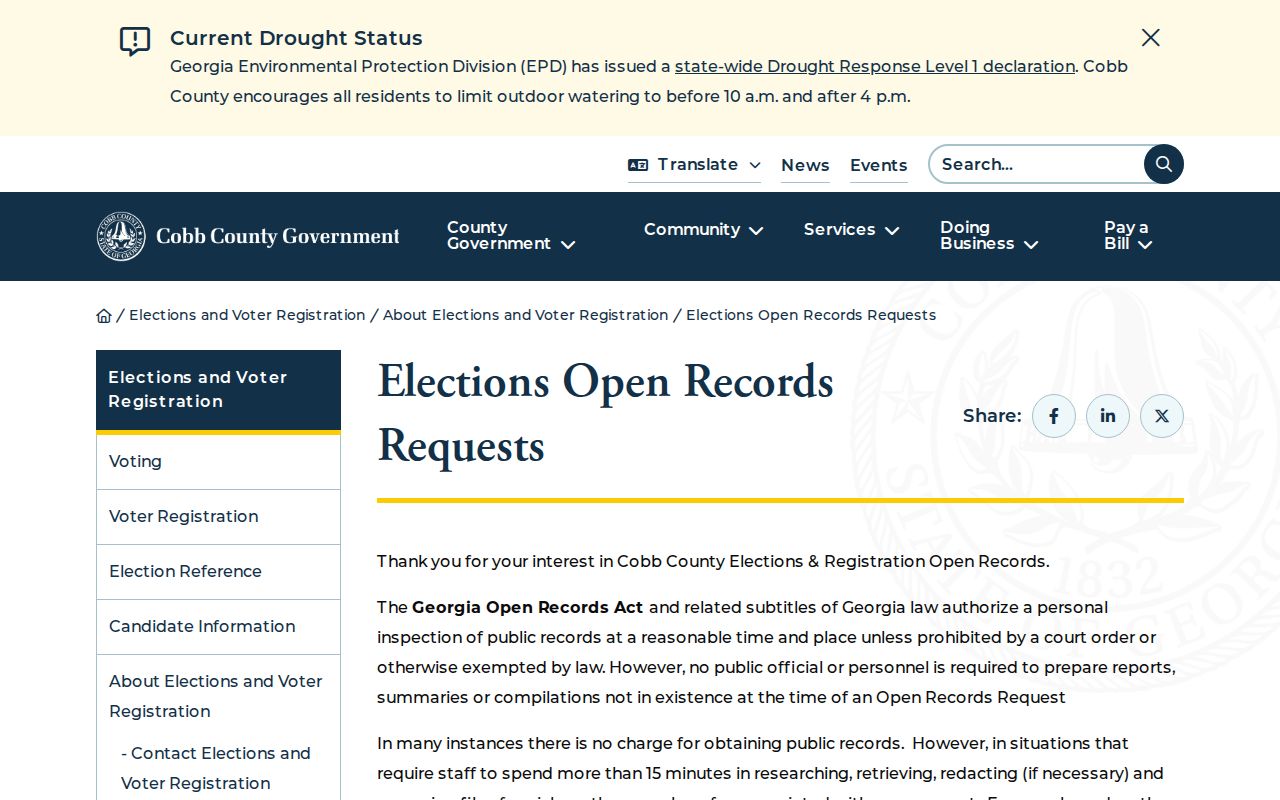This screenshot has width=1280, height=800.
Task: Select Voter Registration in the sidebar
Action: [x=218, y=517]
